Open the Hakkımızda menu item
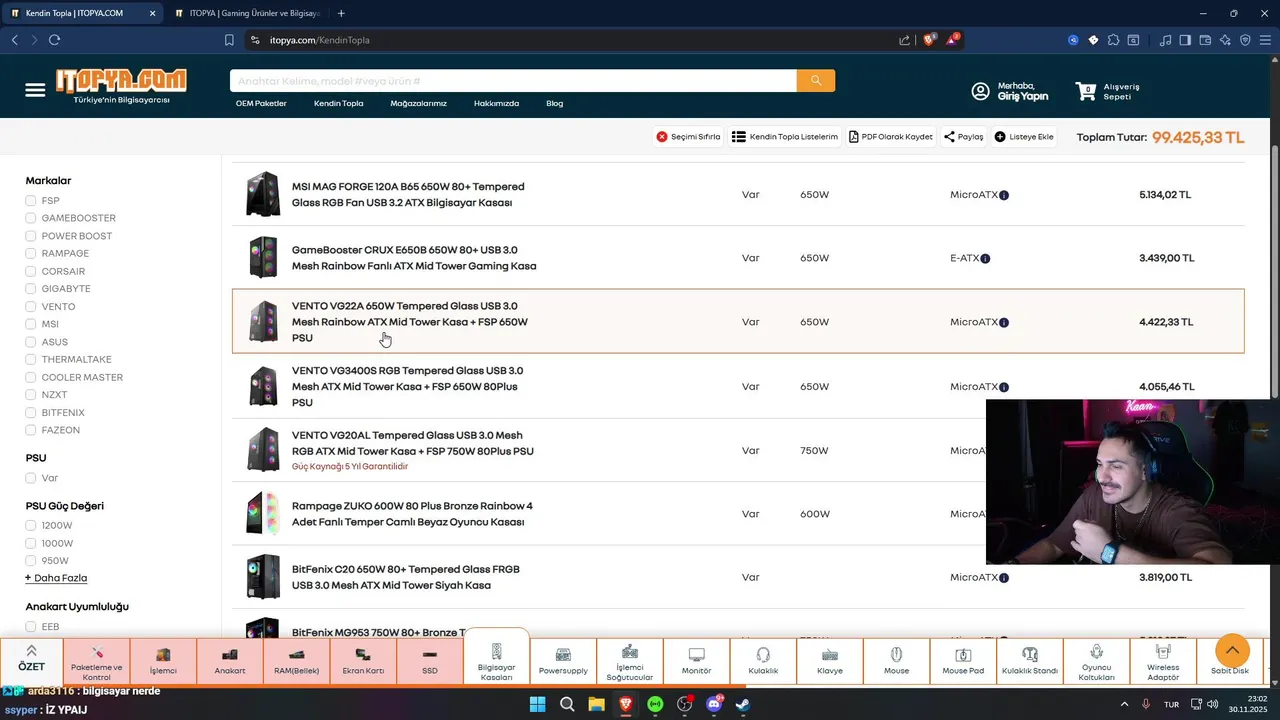Screen dimensions: 1280x720 point(496,103)
